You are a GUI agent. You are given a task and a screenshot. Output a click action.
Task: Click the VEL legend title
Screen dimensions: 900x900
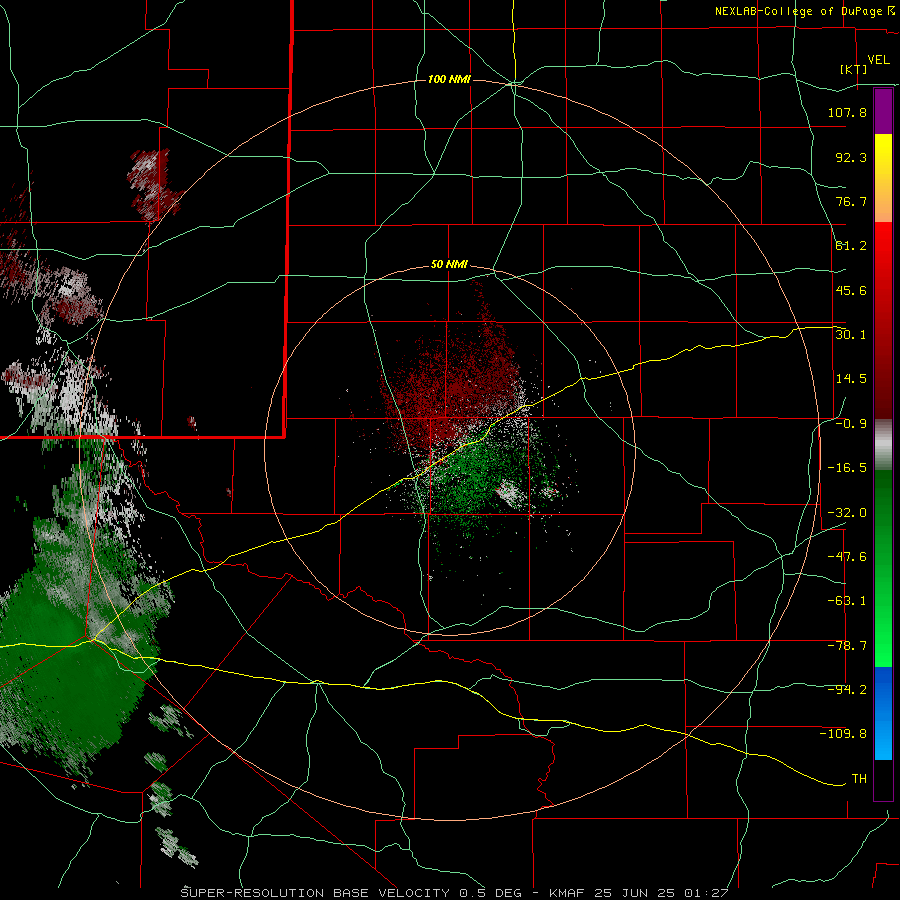pos(878,59)
